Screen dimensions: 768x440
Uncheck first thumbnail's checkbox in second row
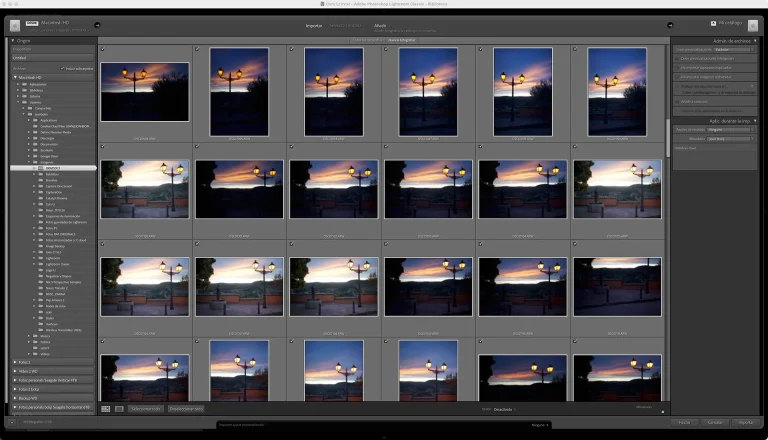click(102, 146)
